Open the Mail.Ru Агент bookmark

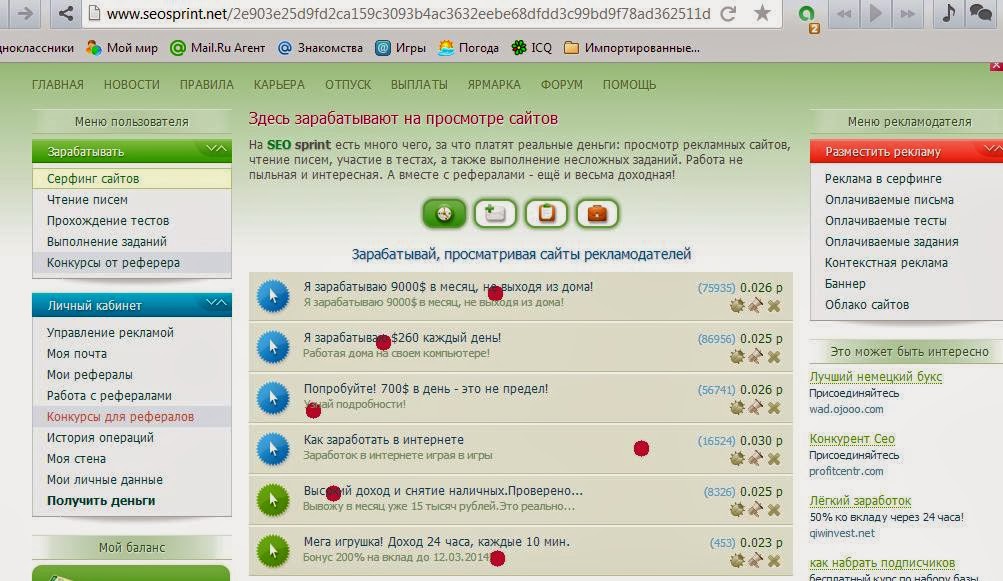217,48
